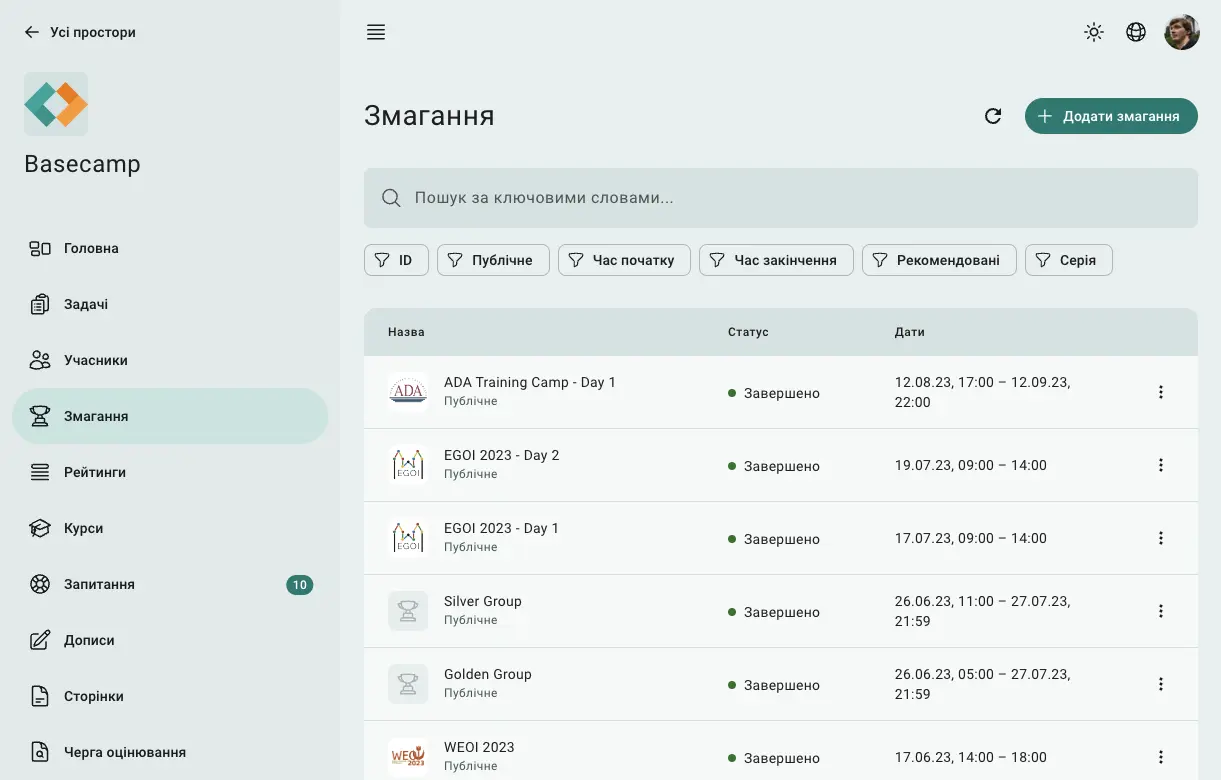Open the Рекомендовані filter chip
Image resolution: width=1221 pixels, height=780 pixels.
click(x=938, y=260)
